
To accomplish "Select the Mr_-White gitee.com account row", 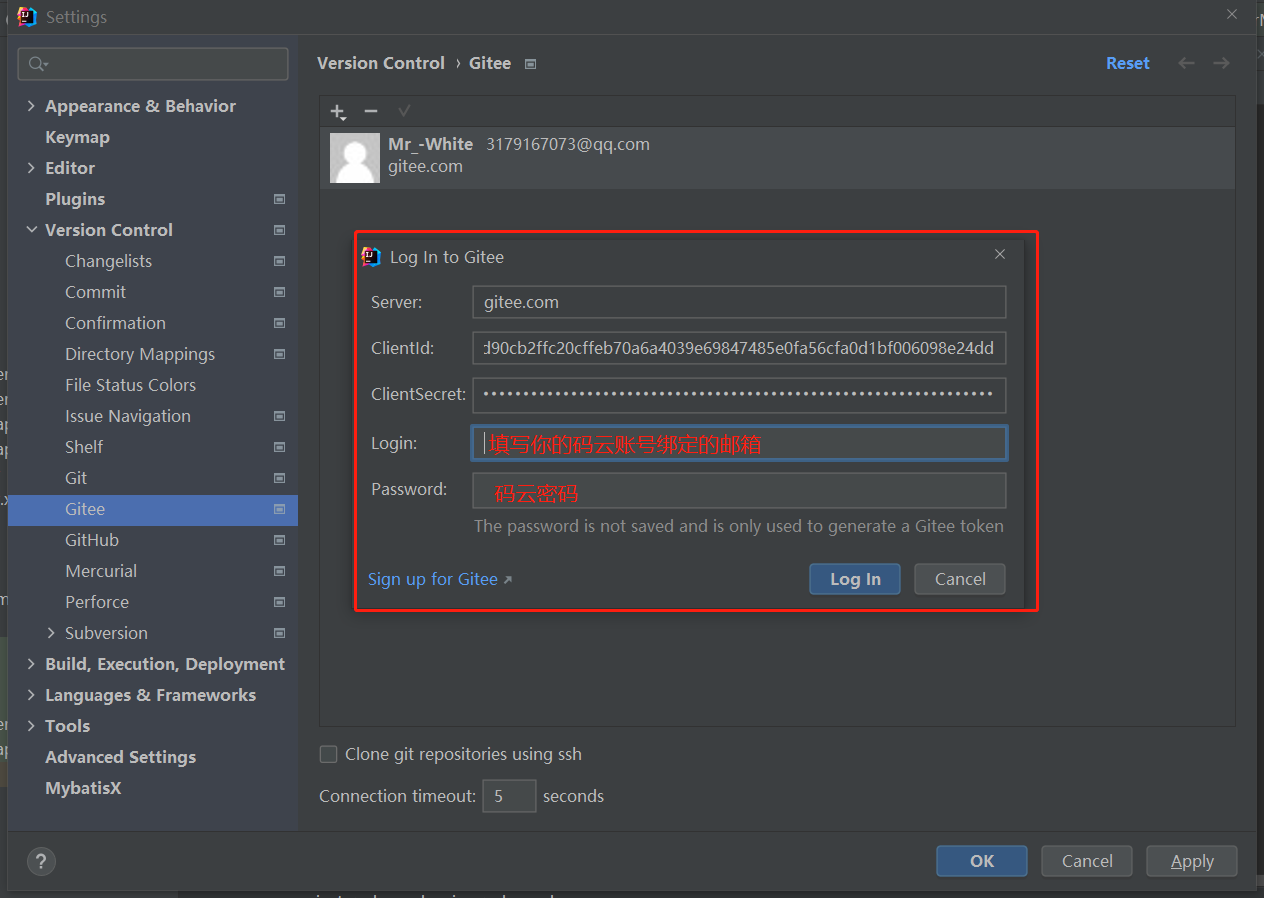I will click(x=777, y=158).
